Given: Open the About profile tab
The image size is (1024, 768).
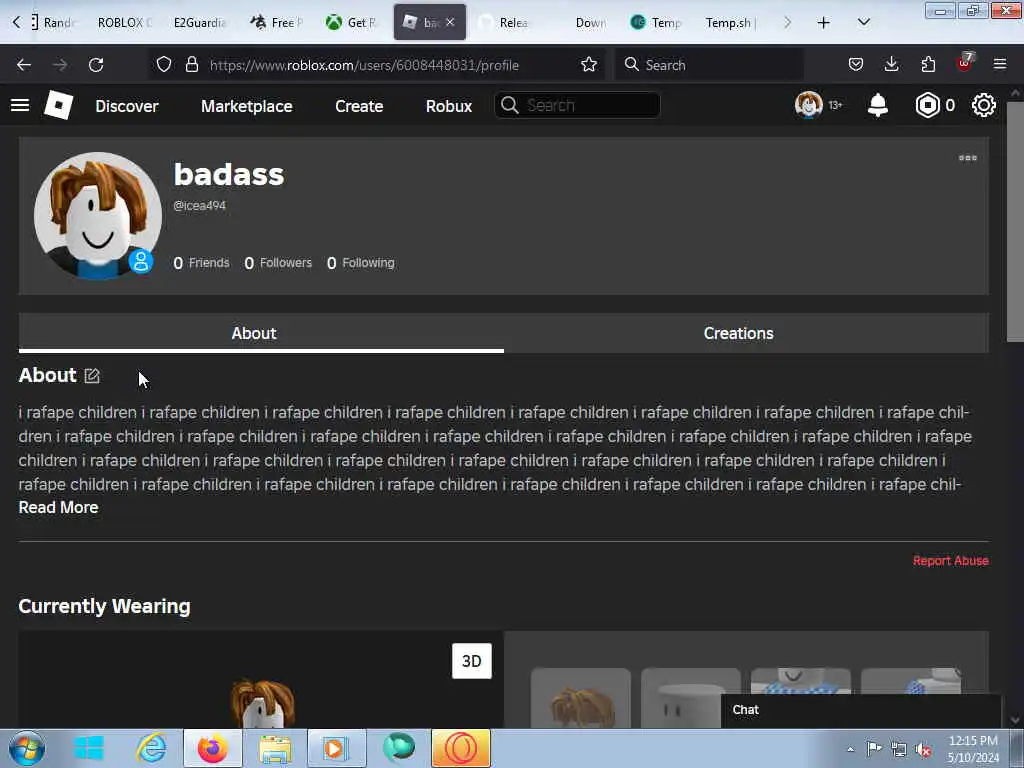Looking at the screenshot, I should tap(261, 333).
